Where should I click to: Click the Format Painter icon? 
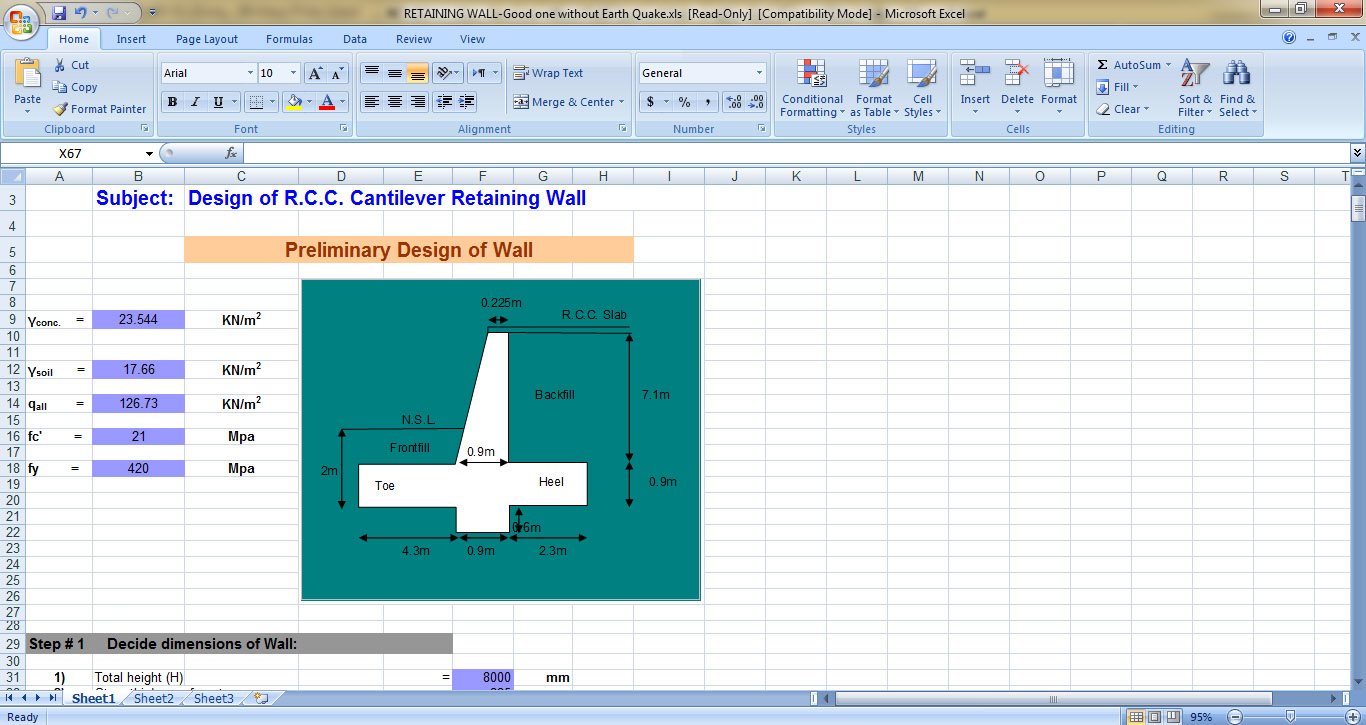[61, 109]
